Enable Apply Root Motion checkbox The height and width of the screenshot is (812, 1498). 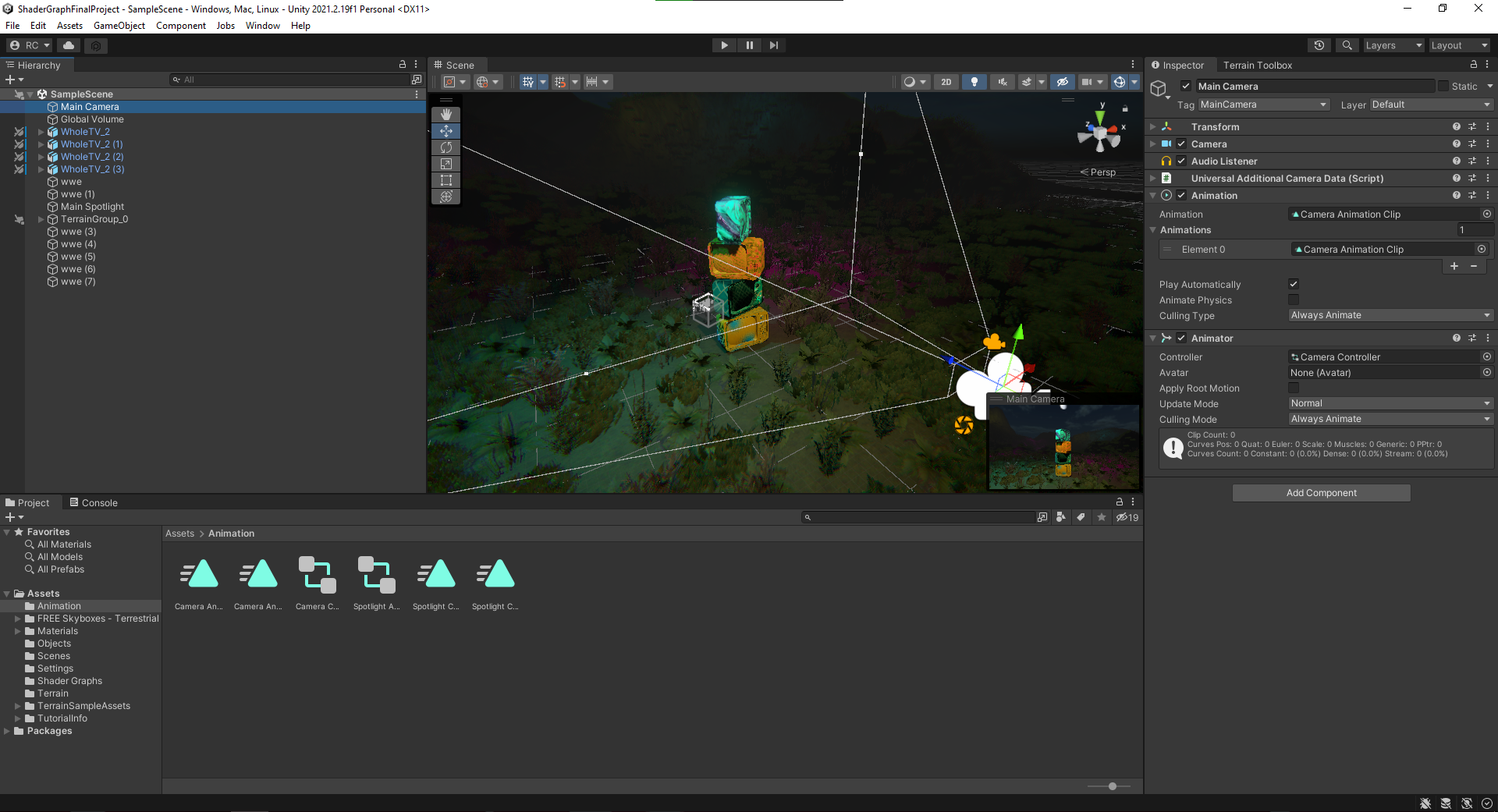pyautogui.click(x=1294, y=388)
